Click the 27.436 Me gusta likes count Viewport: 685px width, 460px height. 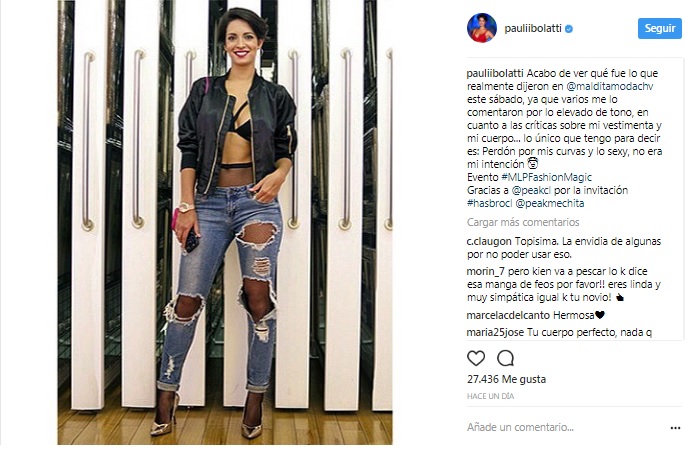[506, 379]
